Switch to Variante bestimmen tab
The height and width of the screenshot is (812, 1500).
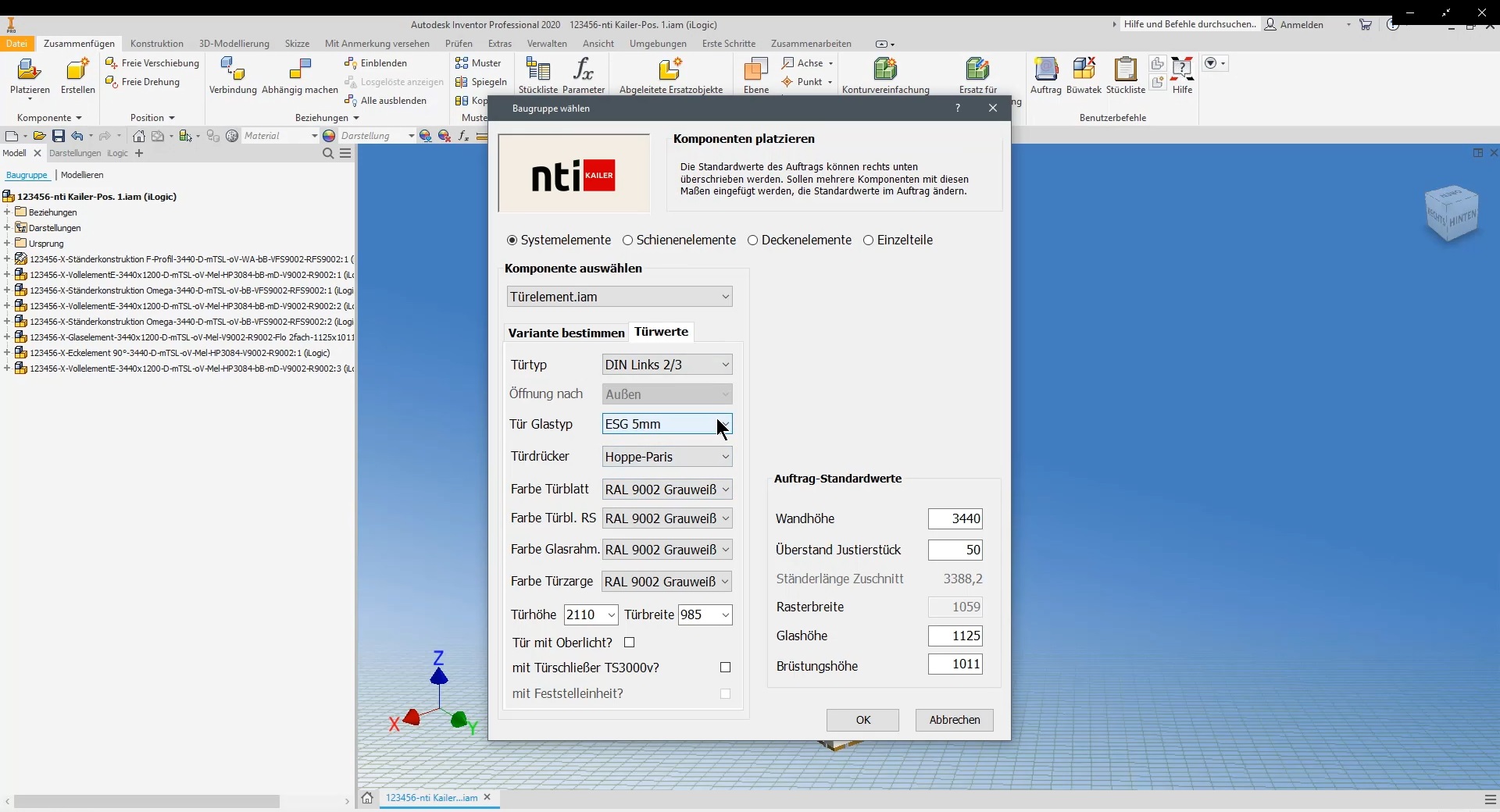(566, 333)
